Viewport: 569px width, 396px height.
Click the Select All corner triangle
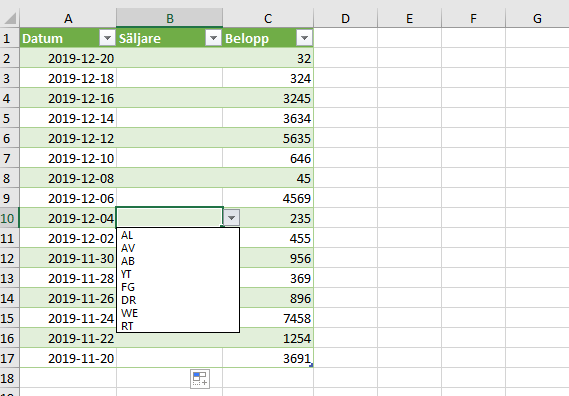pos(10,18)
